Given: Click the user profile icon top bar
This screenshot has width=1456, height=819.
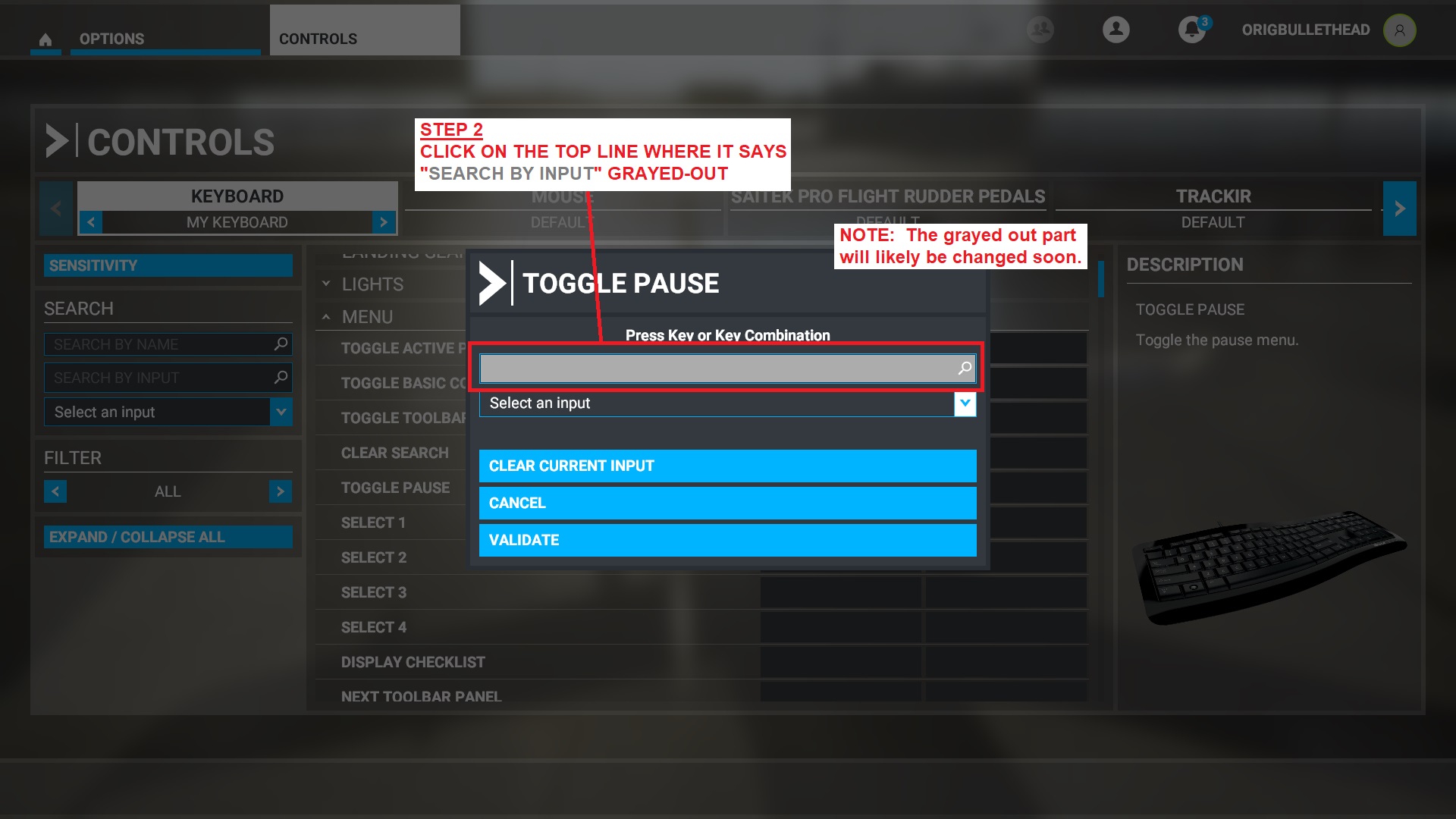Looking at the screenshot, I should click(x=1400, y=29).
